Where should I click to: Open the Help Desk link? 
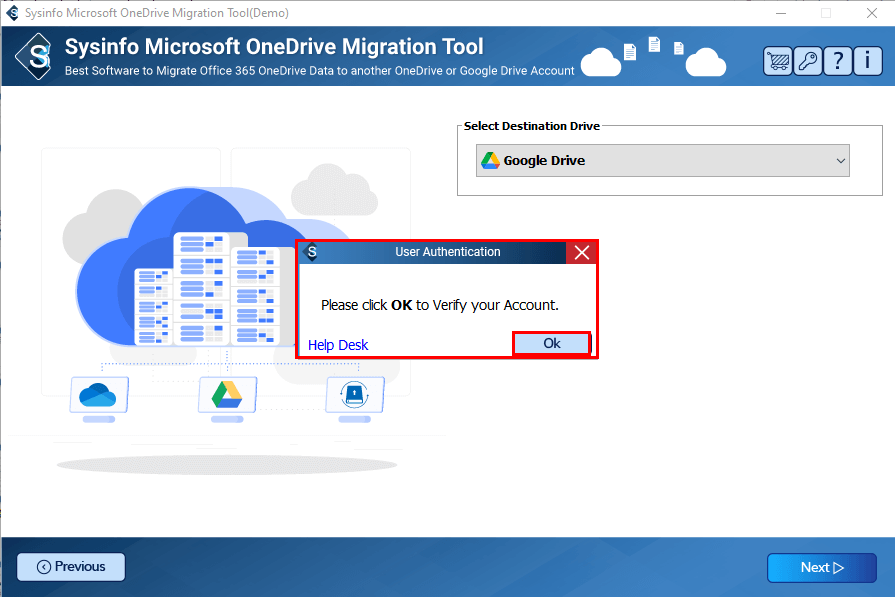tap(338, 345)
